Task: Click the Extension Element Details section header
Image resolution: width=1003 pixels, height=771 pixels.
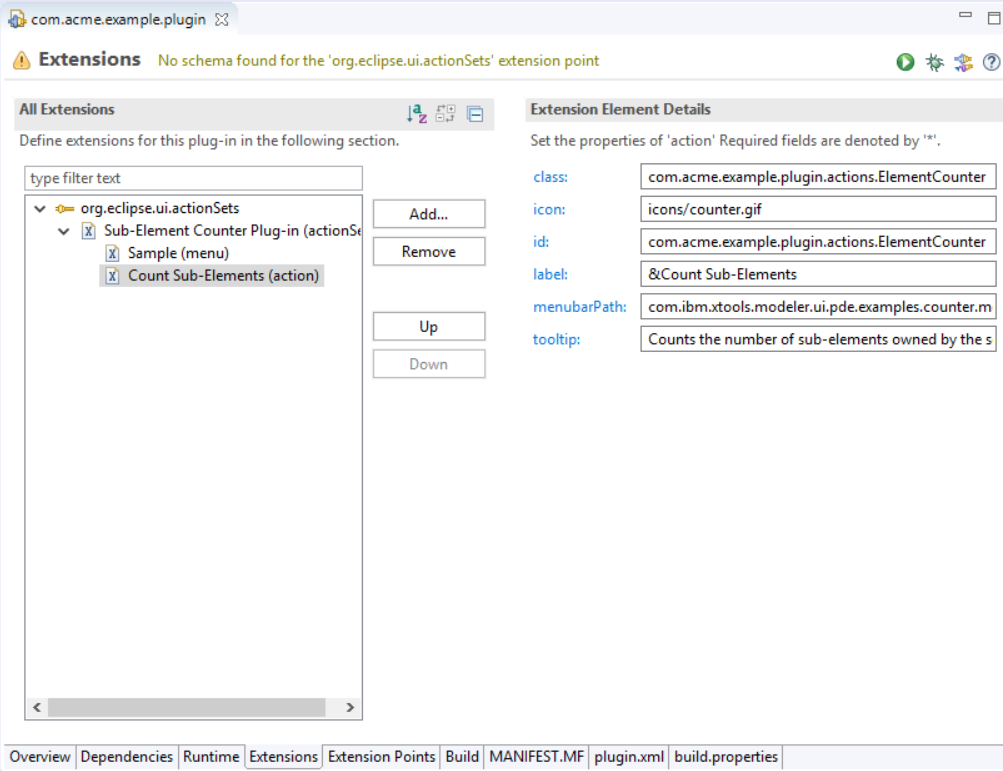Action: [x=620, y=109]
